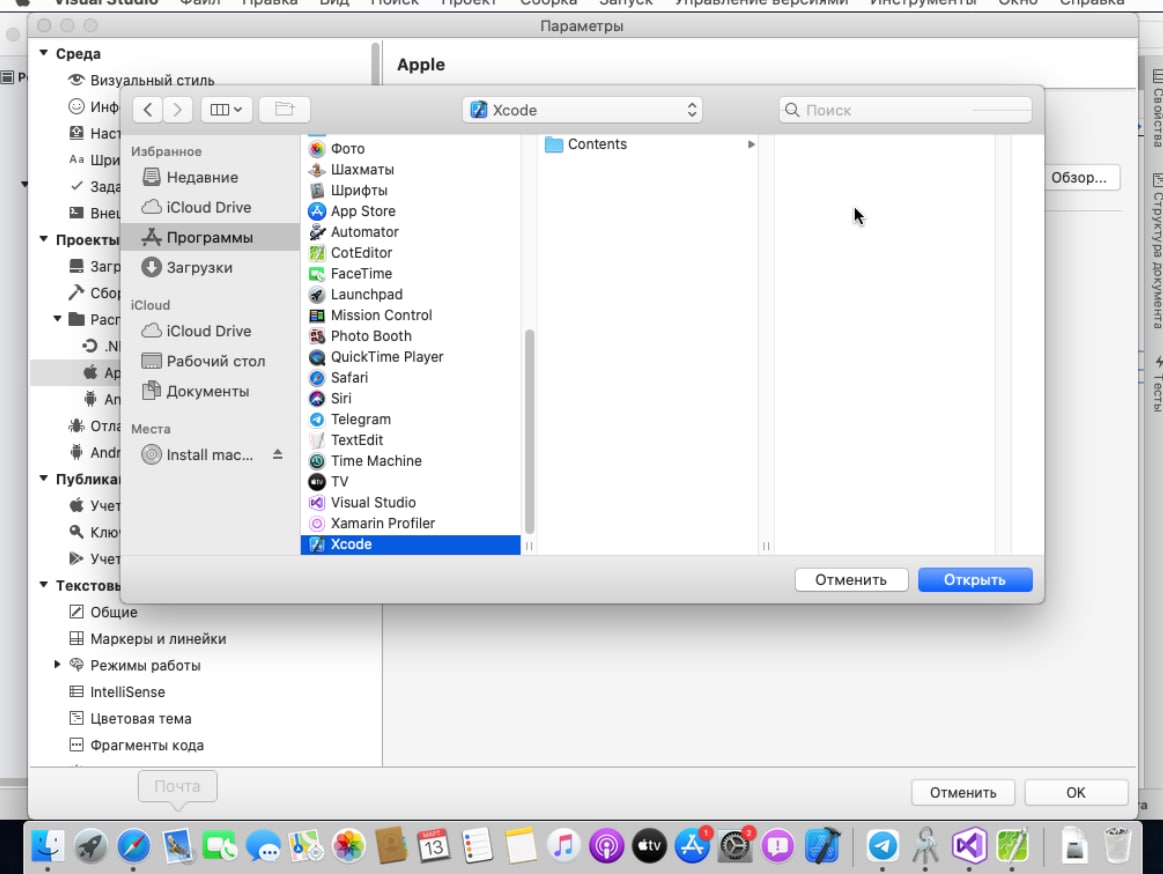Collapse the Проекты tree section
This screenshot has width=1163, height=874.
(43, 239)
